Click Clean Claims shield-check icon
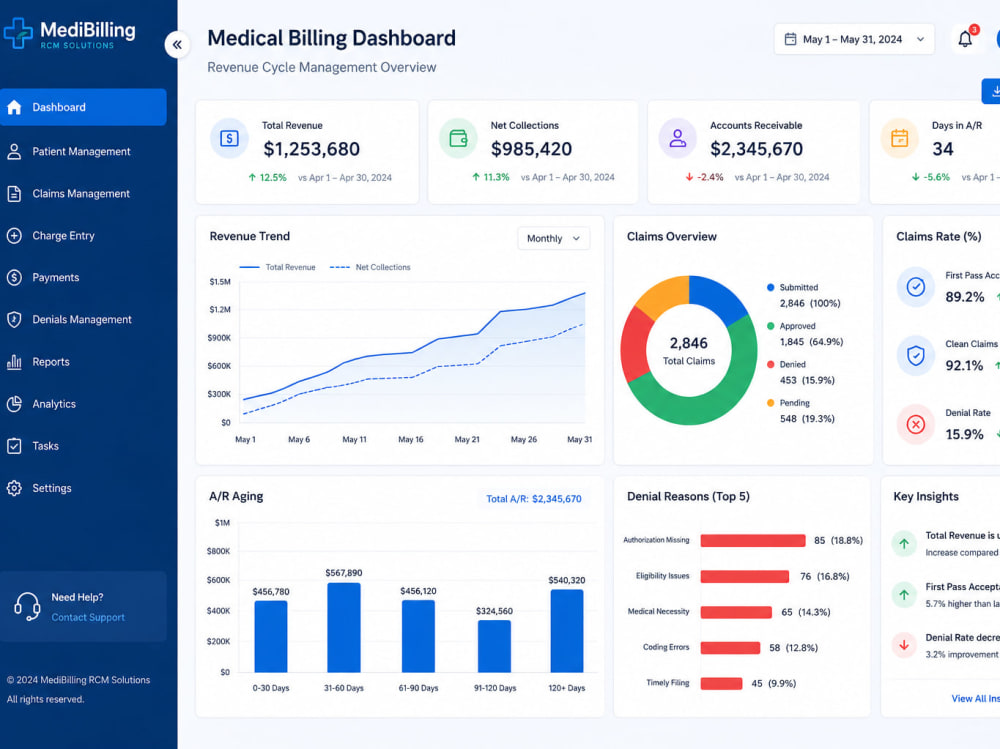Image resolution: width=1000 pixels, height=749 pixels. coord(916,355)
